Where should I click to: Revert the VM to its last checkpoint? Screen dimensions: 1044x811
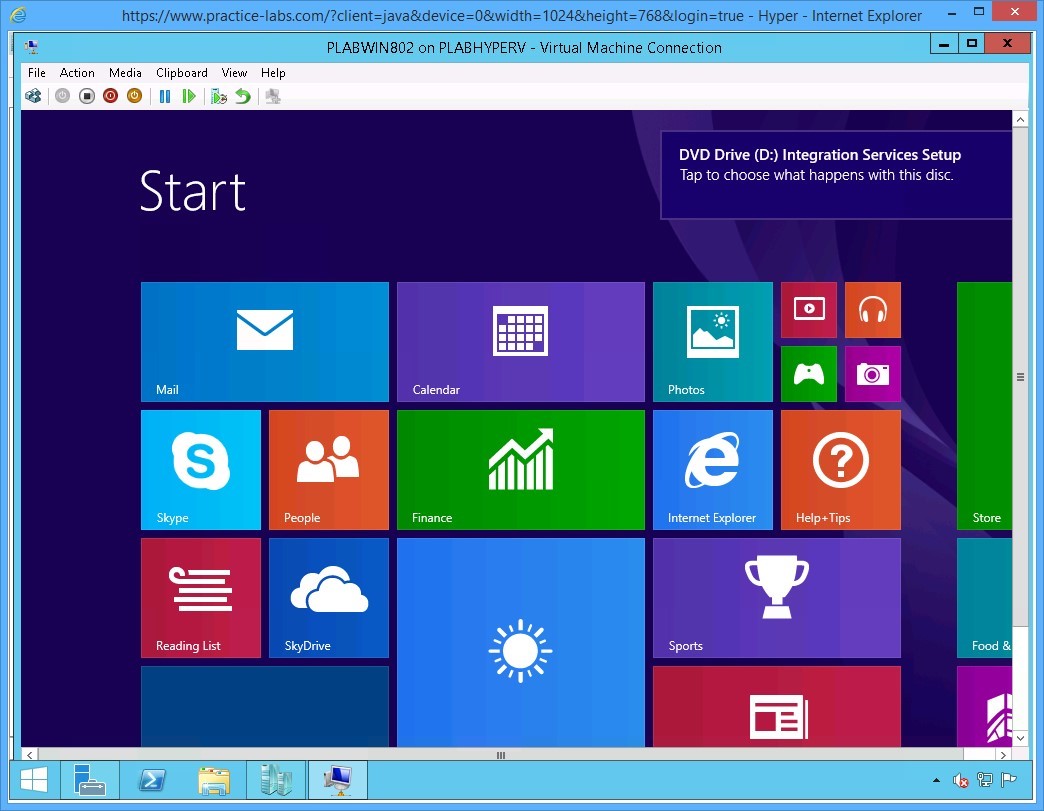click(x=242, y=96)
